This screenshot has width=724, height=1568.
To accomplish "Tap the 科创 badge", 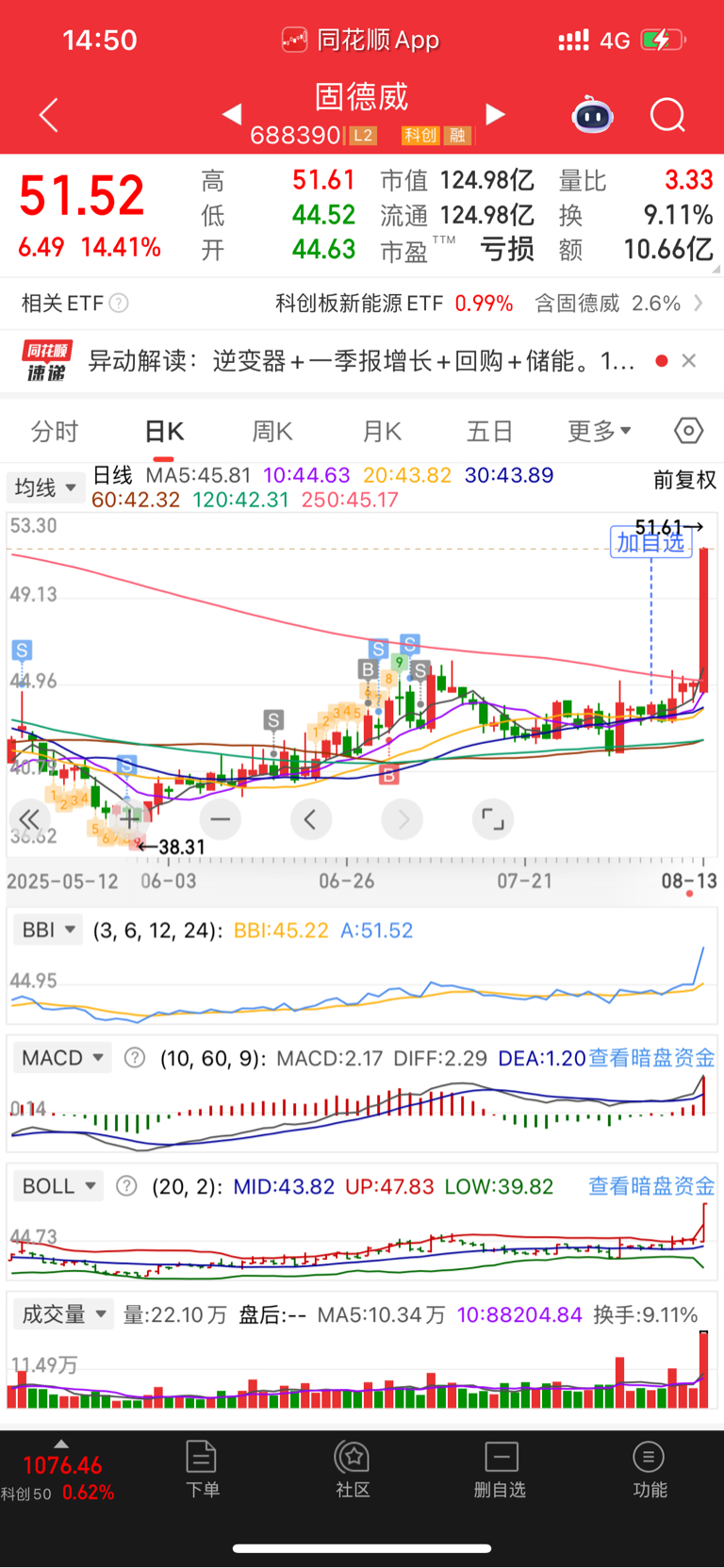I will (x=420, y=136).
